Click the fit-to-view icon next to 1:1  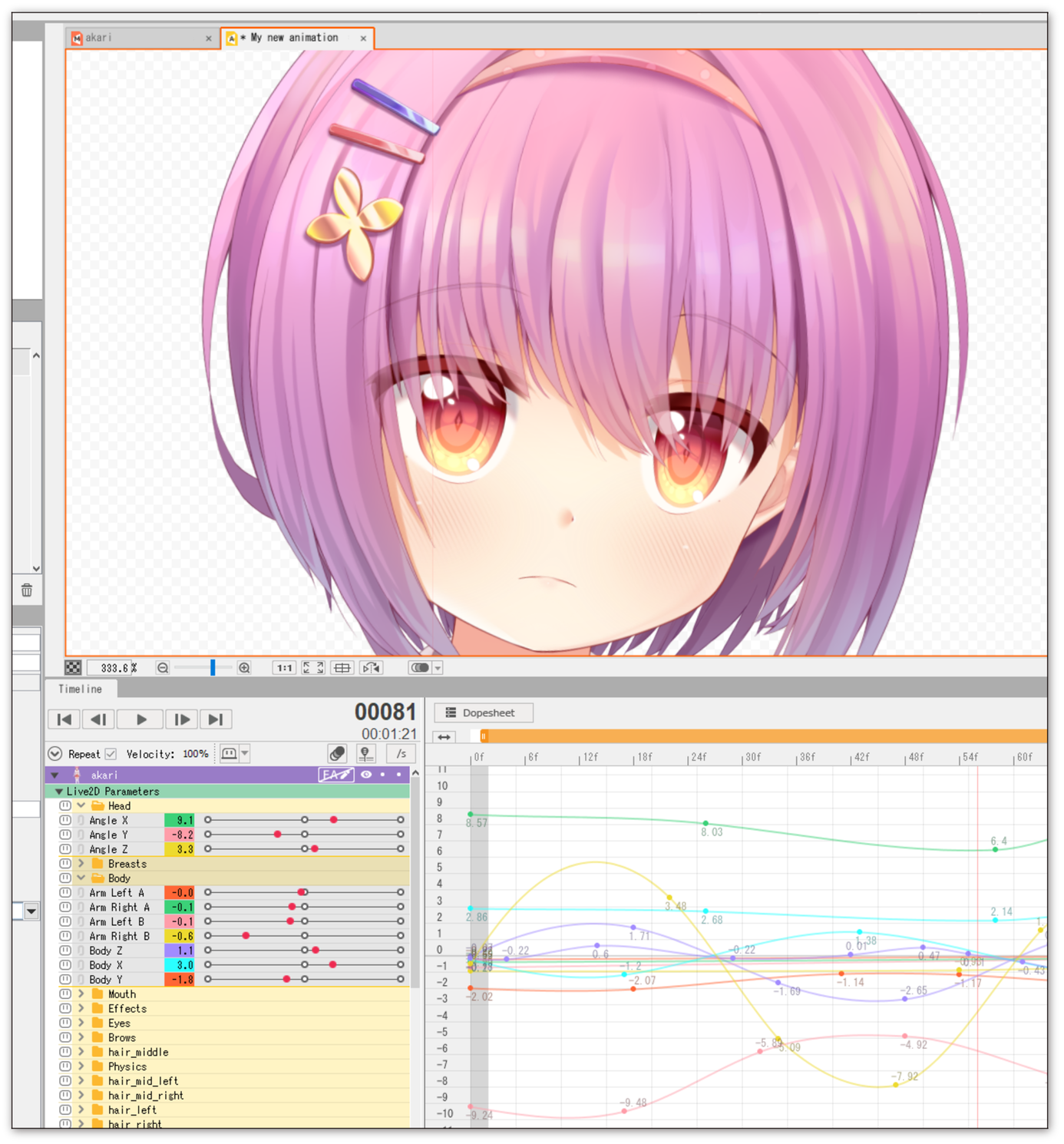(x=312, y=668)
